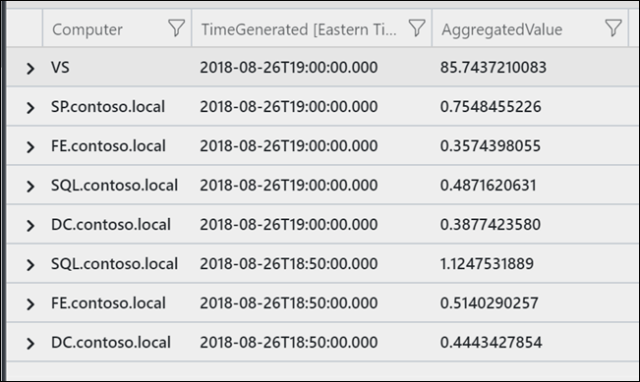The height and width of the screenshot is (382, 640).
Task: Select the value 0.3574398055
Action: (x=490, y=146)
